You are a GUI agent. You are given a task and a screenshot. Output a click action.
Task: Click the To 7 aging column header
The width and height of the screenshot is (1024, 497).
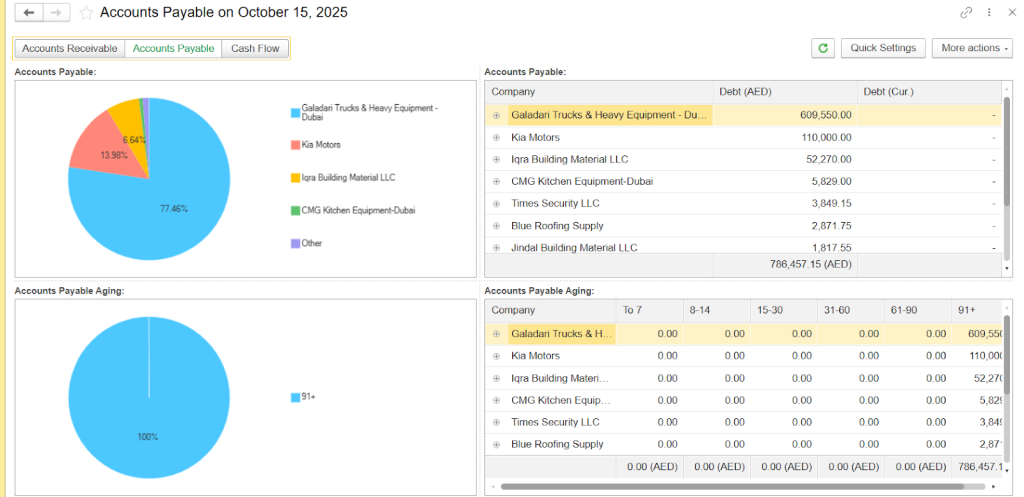(649, 310)
